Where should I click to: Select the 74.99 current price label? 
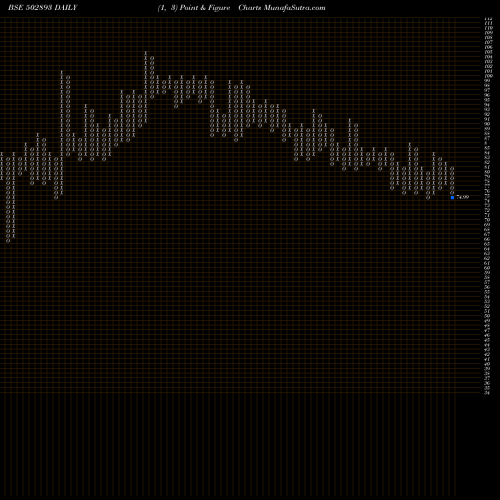[463, 197]
